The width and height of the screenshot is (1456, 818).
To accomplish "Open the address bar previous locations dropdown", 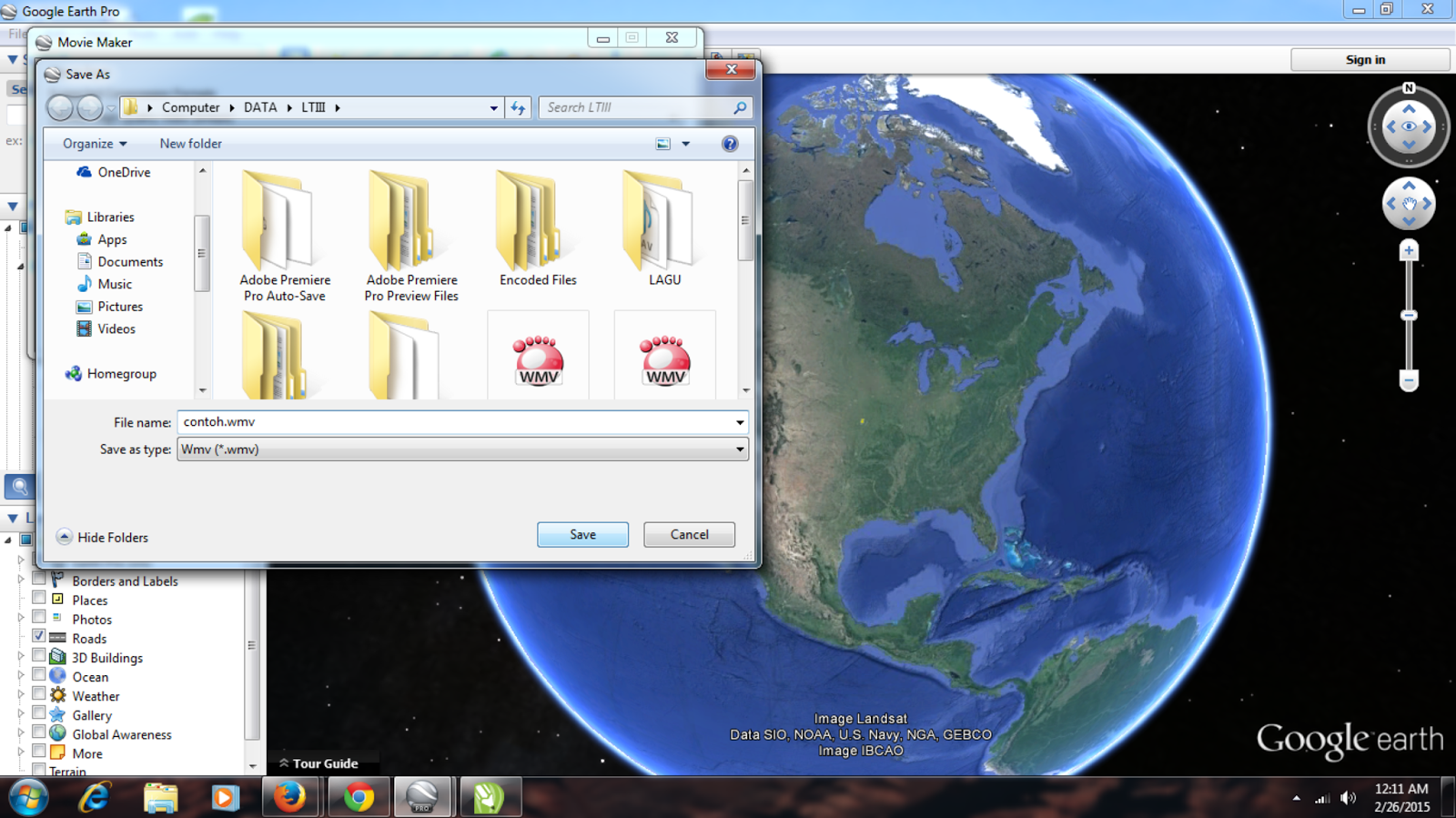I will [x=494, y=107].
